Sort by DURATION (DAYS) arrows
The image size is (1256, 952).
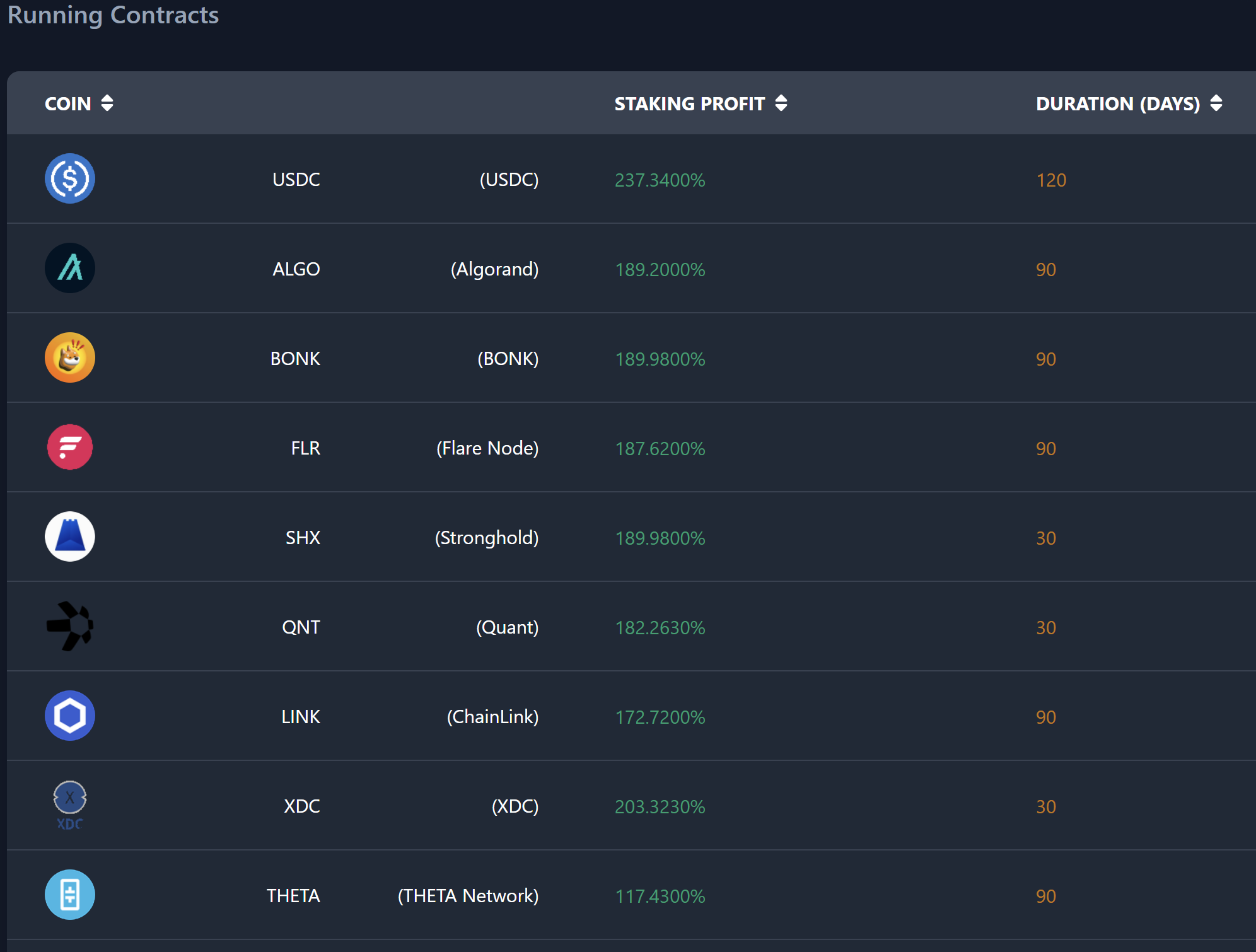(1216, 103)
